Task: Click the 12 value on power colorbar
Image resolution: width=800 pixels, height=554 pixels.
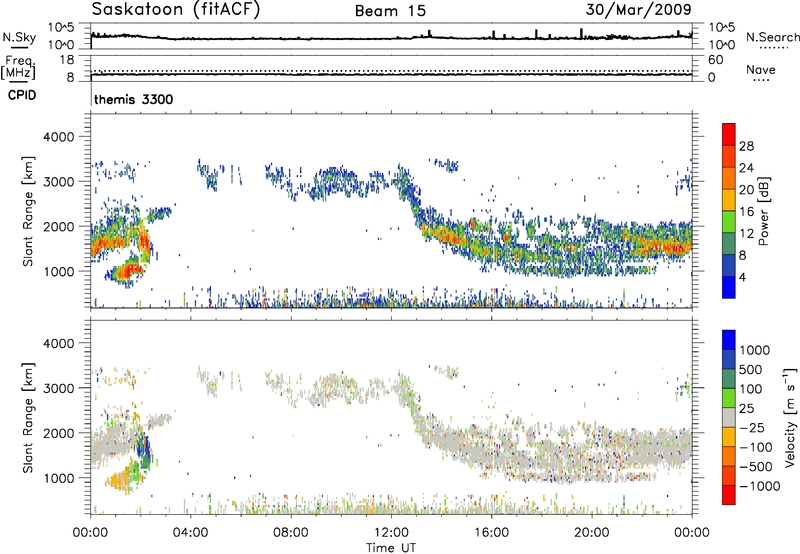Action: (746, 234)
